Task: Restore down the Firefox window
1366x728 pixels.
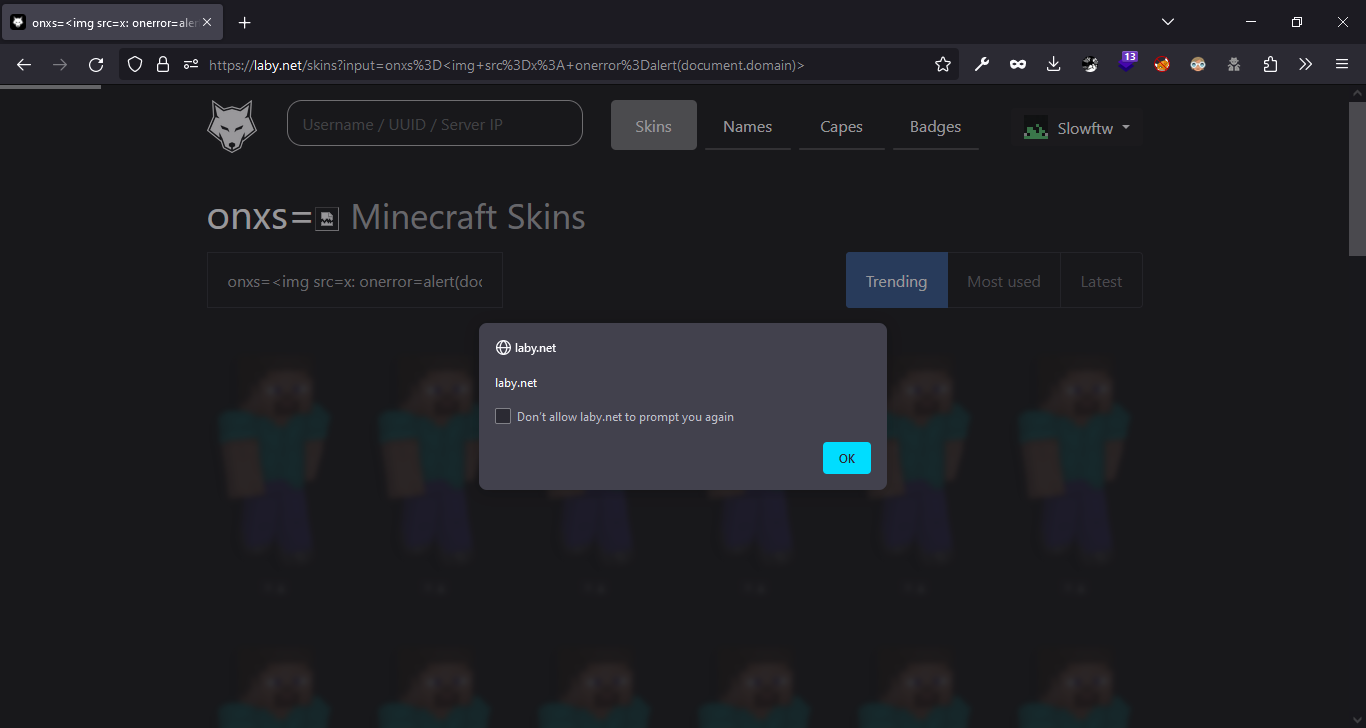Action: [x=1297, y=22]
